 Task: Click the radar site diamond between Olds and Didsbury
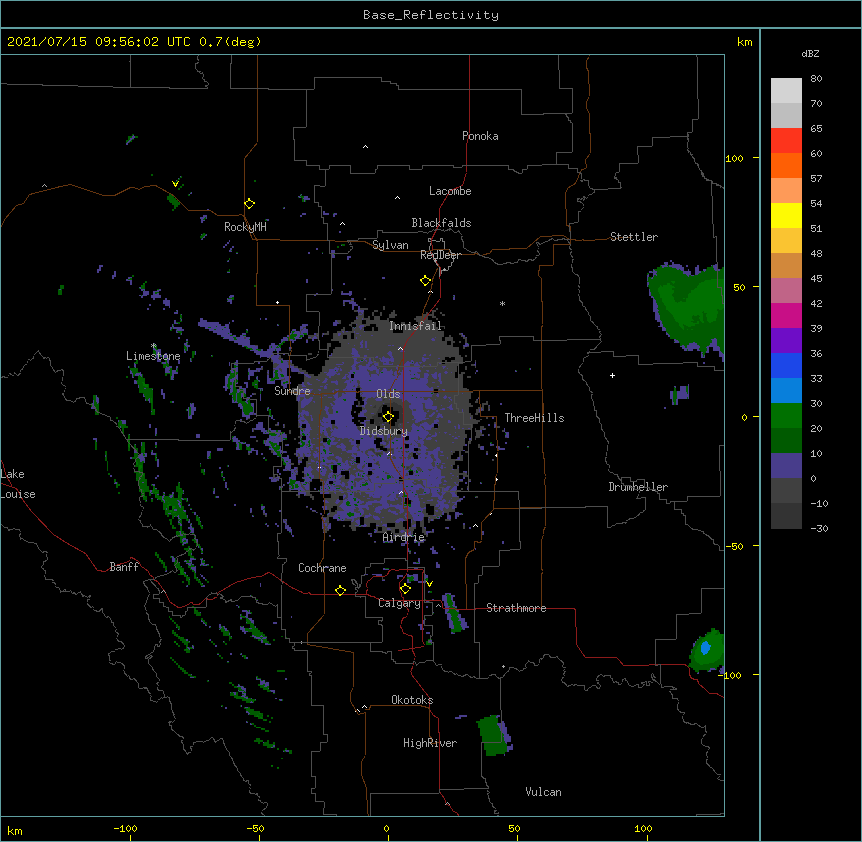point(388,417)
